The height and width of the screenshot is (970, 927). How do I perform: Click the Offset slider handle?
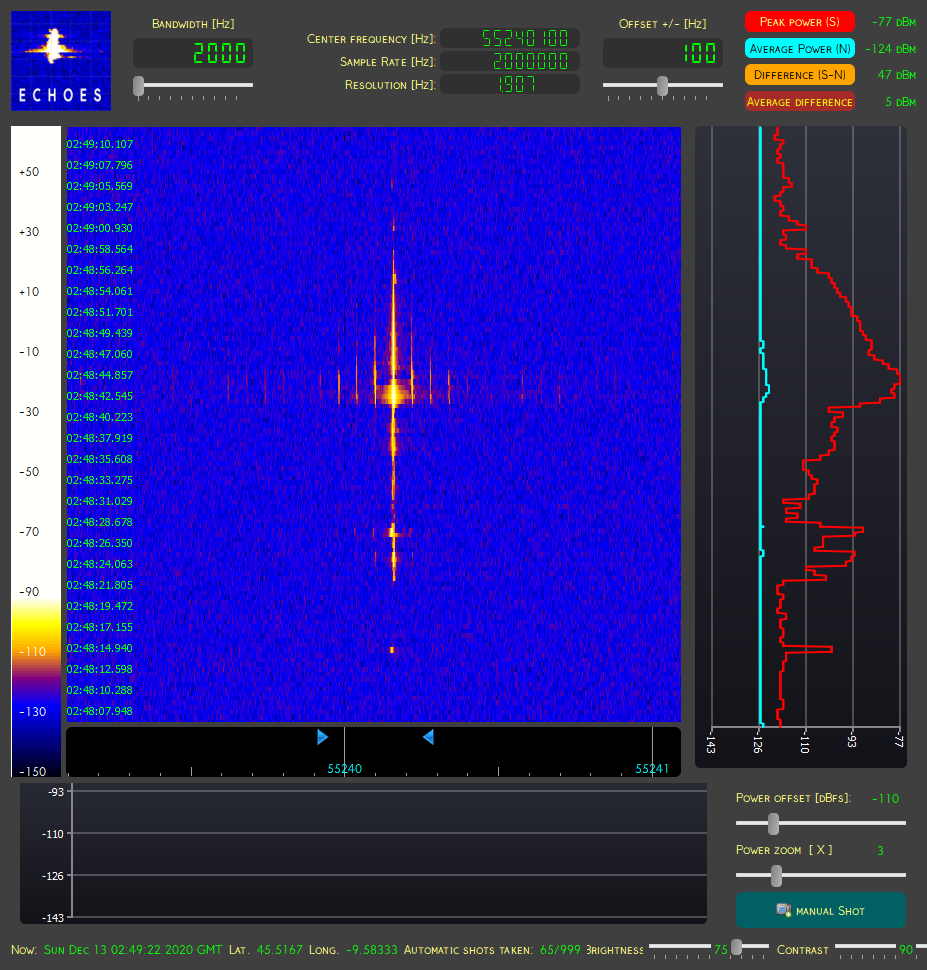pos(662,86)
